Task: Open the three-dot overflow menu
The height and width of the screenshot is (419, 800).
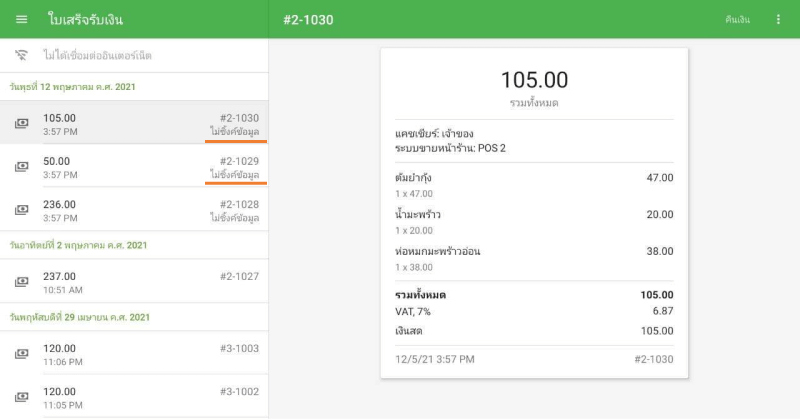Action: coord(778,19)
